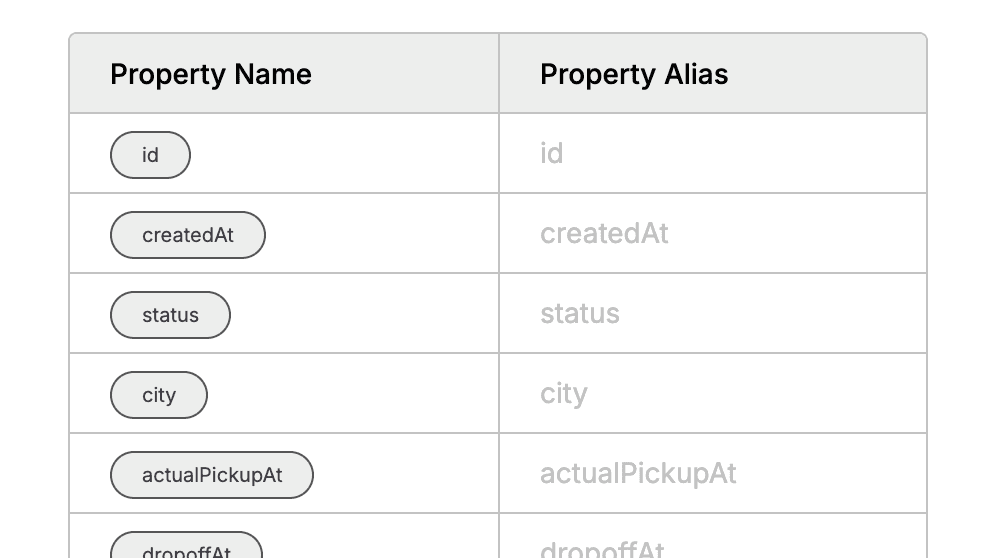Select the actualPickupAt property pill
Image resolution: width=988 pixels, height=558 pixels.
click(212, 475)
